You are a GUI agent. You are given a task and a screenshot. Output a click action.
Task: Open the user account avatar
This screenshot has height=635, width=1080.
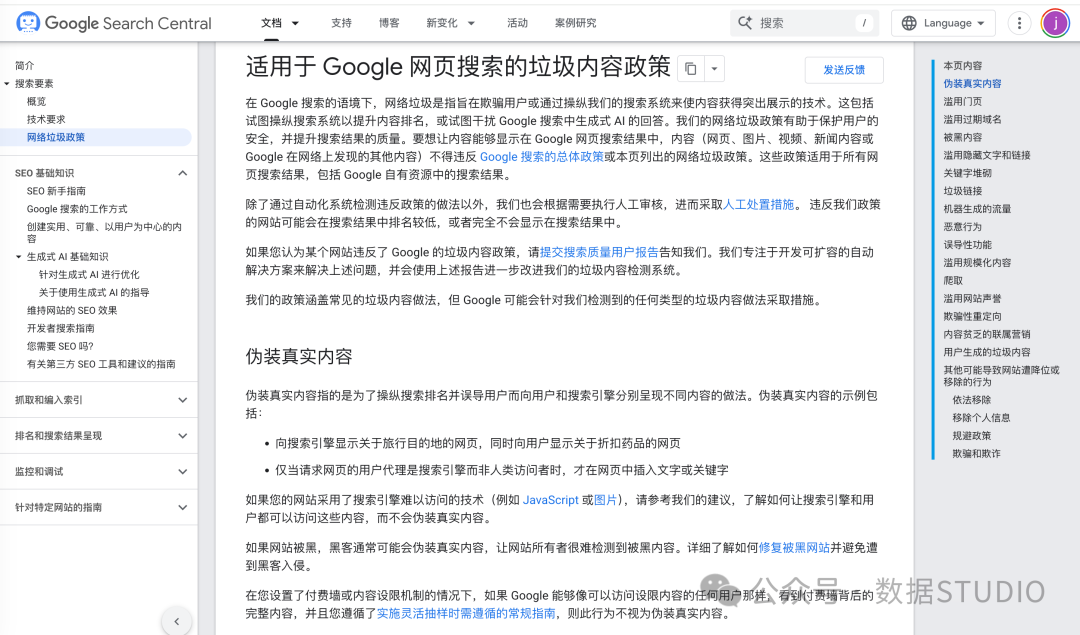coord(1055,23)
